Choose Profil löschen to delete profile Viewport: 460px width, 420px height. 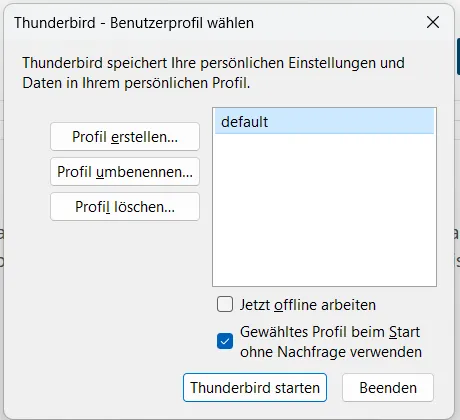pyautogui.click(x=125, y=207)
